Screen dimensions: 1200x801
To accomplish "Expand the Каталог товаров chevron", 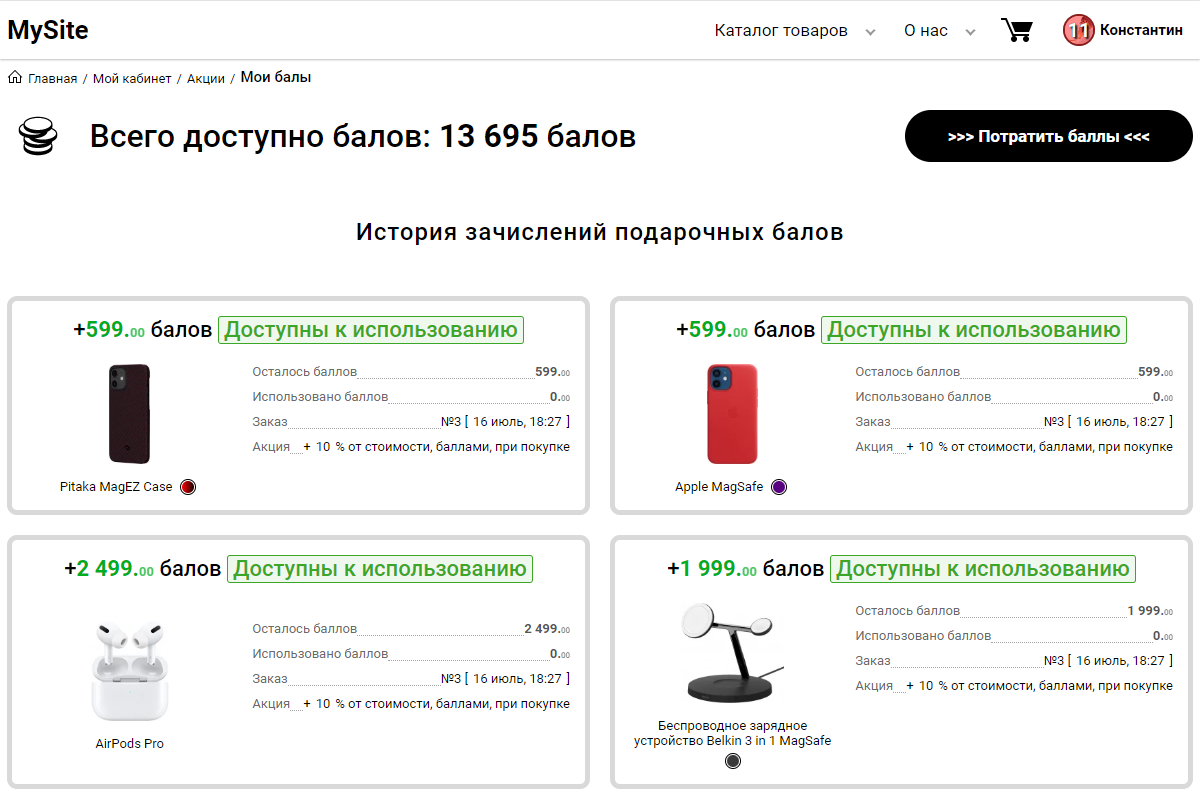I will tap(870, 32).
